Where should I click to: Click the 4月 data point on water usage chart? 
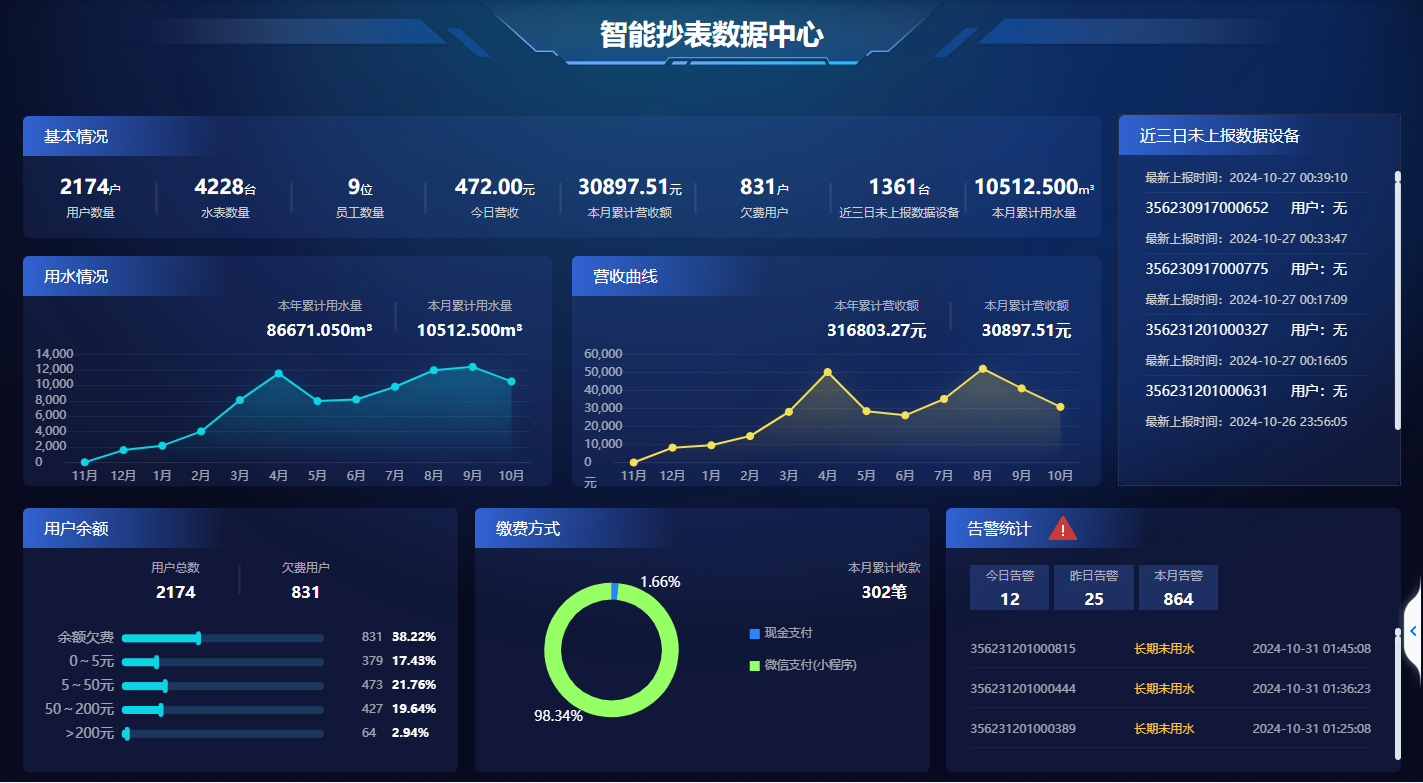(279, 374)
